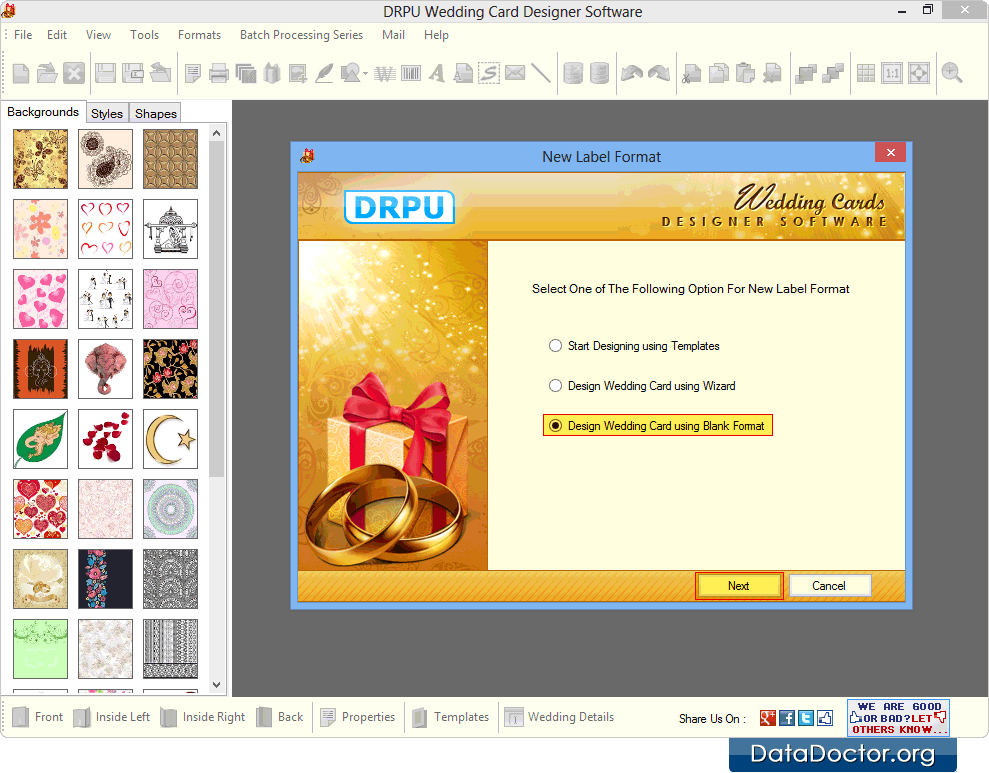Viewport: 989px width, 773px height.
Task: Click the Front card side button
Action: pyautogui.click(x=38, y=717)
